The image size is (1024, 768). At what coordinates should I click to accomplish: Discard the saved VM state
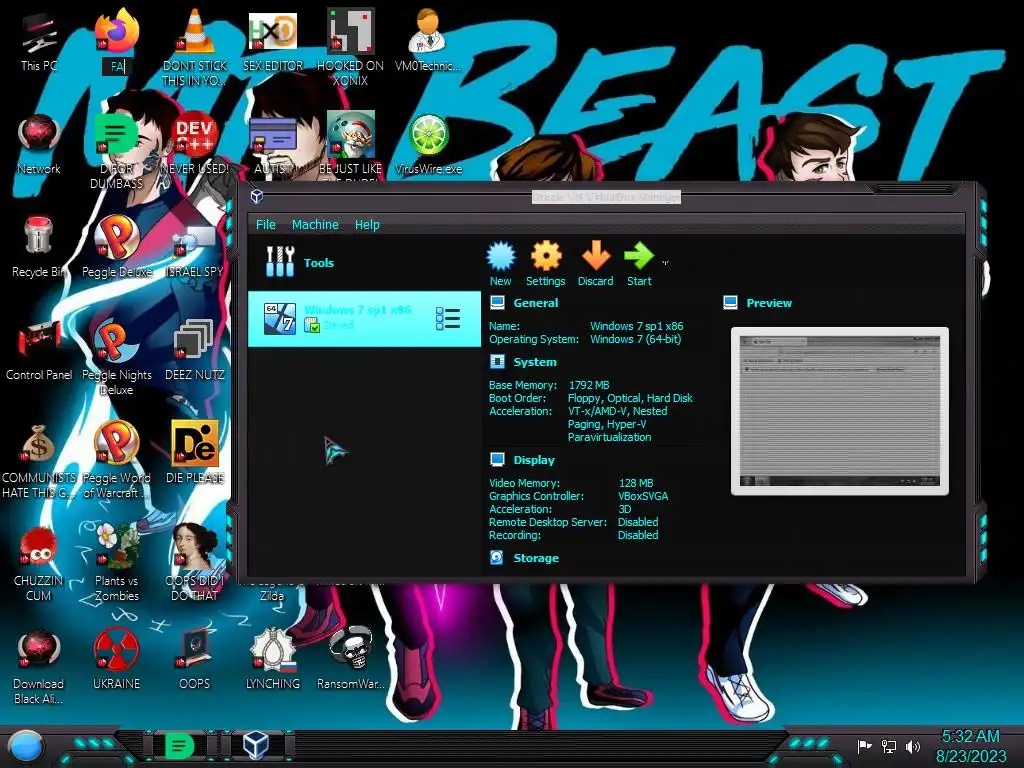(596, 263)
